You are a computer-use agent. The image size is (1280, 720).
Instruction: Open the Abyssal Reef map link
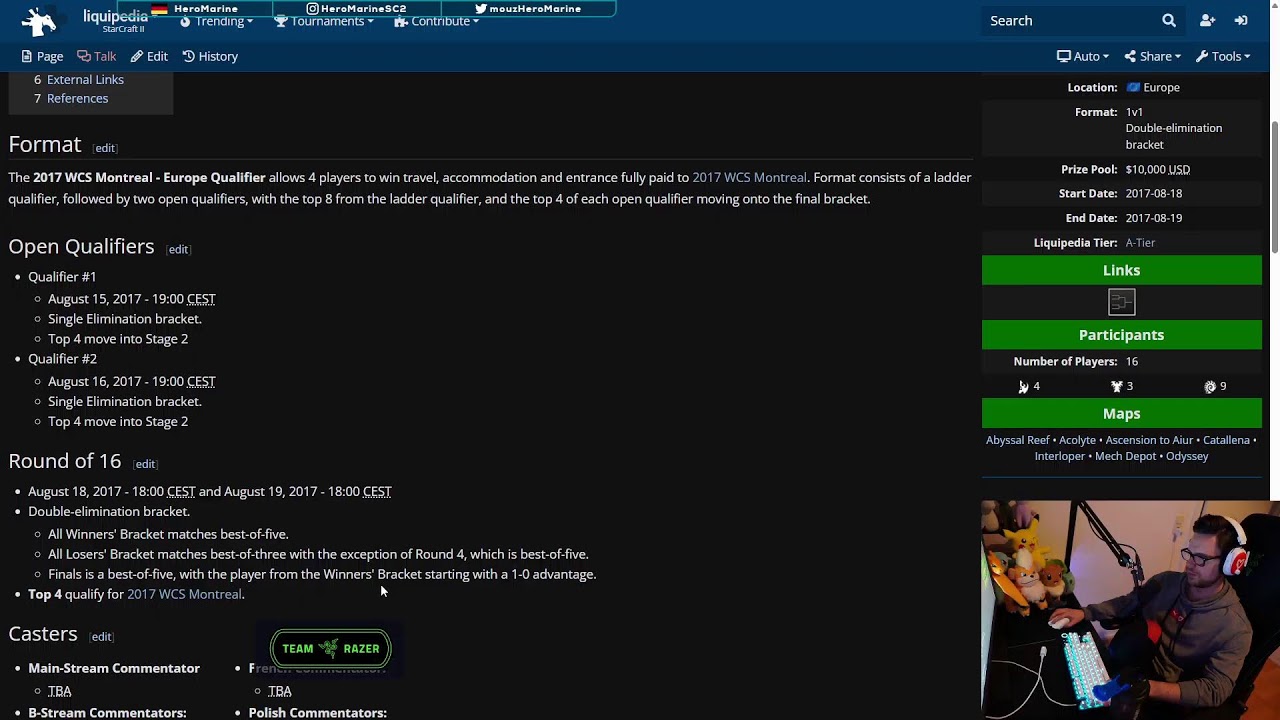tap(1018, 440)
